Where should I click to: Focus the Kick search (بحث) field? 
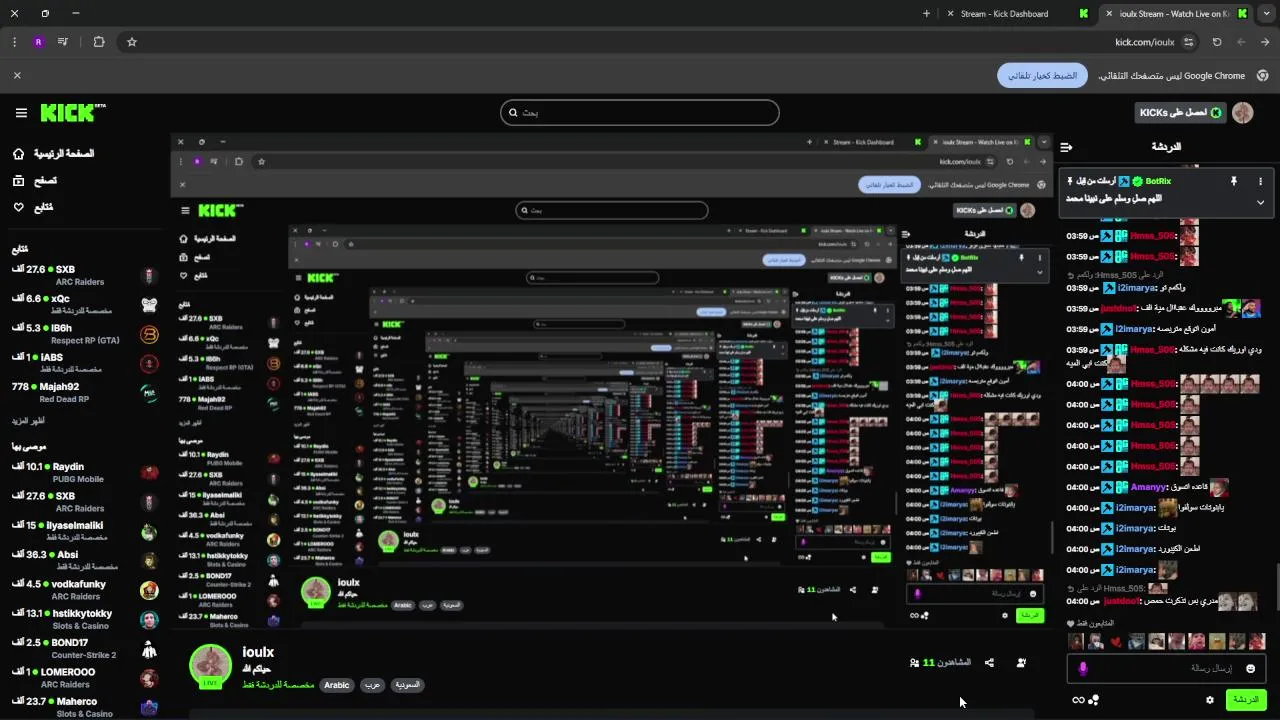pyautogui.click(x=640, y=113)
